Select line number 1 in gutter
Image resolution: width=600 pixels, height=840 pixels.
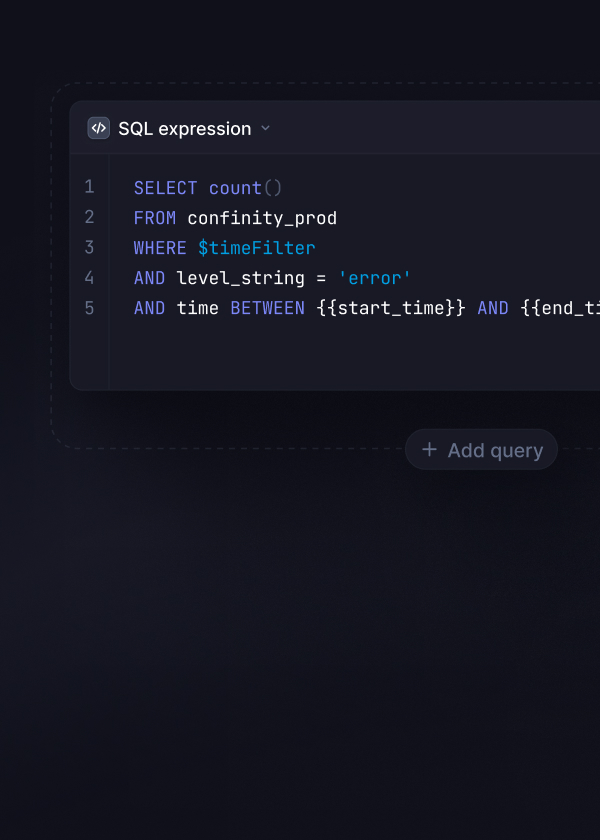89,187
